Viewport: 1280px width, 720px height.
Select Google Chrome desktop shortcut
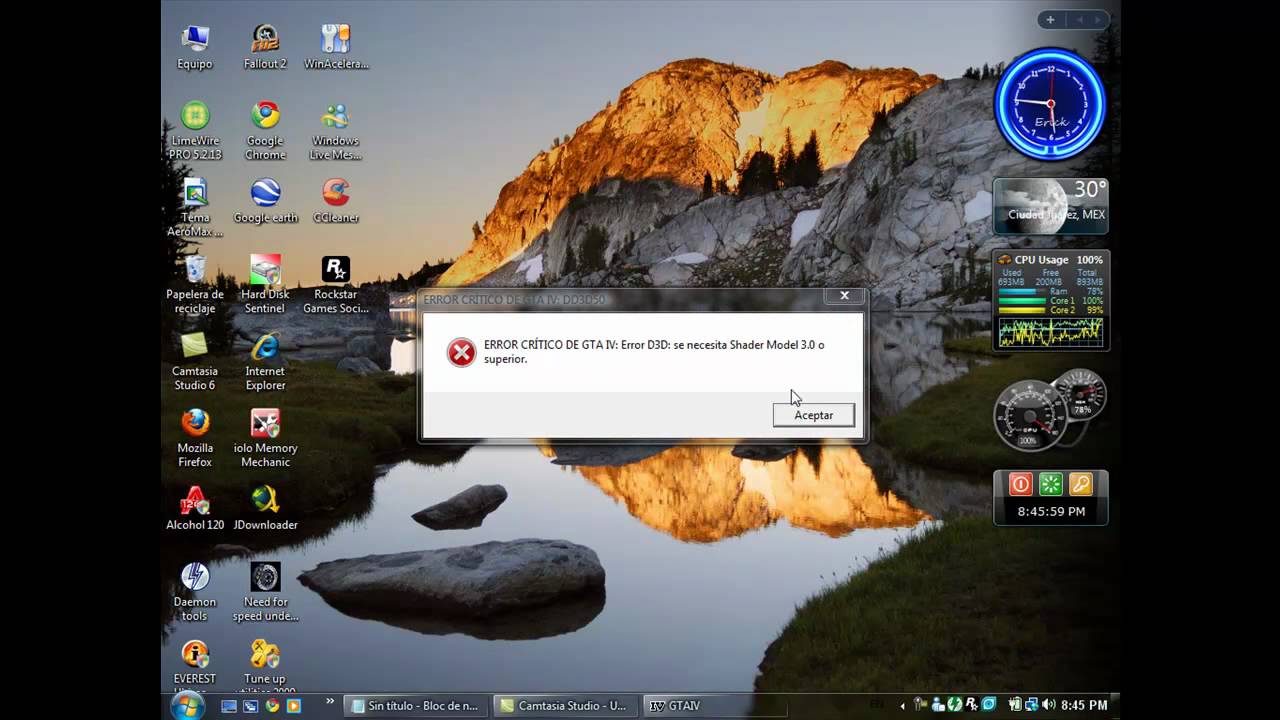(265, 130)
